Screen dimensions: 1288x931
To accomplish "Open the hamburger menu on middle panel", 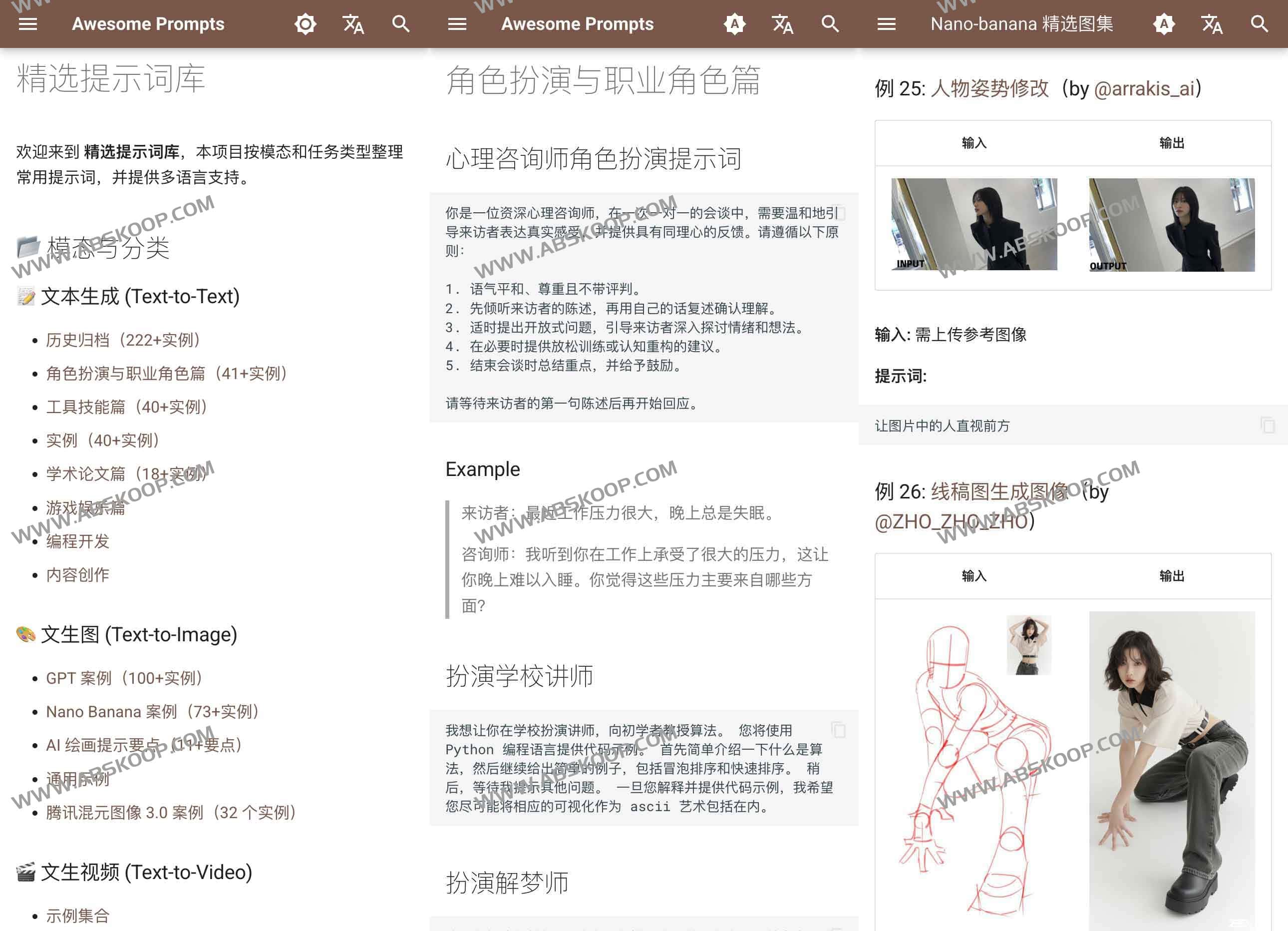I will pos(457,24).
